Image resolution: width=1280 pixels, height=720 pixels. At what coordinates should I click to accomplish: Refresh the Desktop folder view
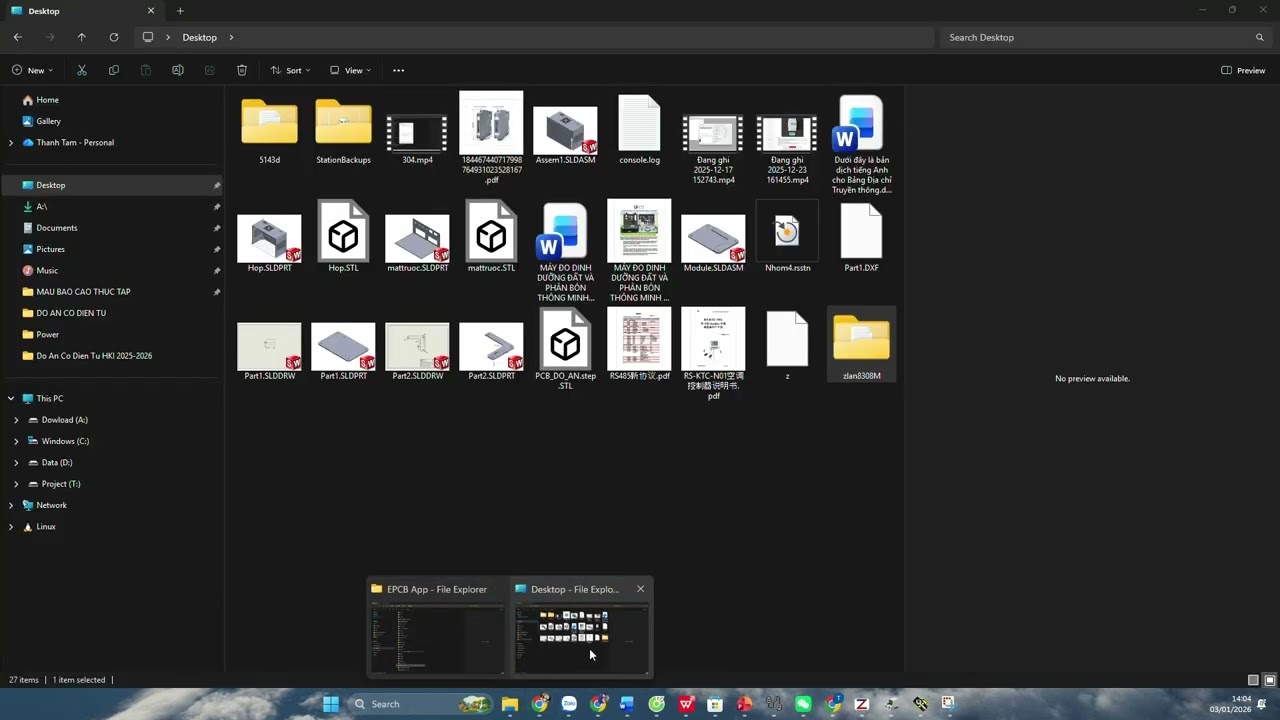pos(114,37)
